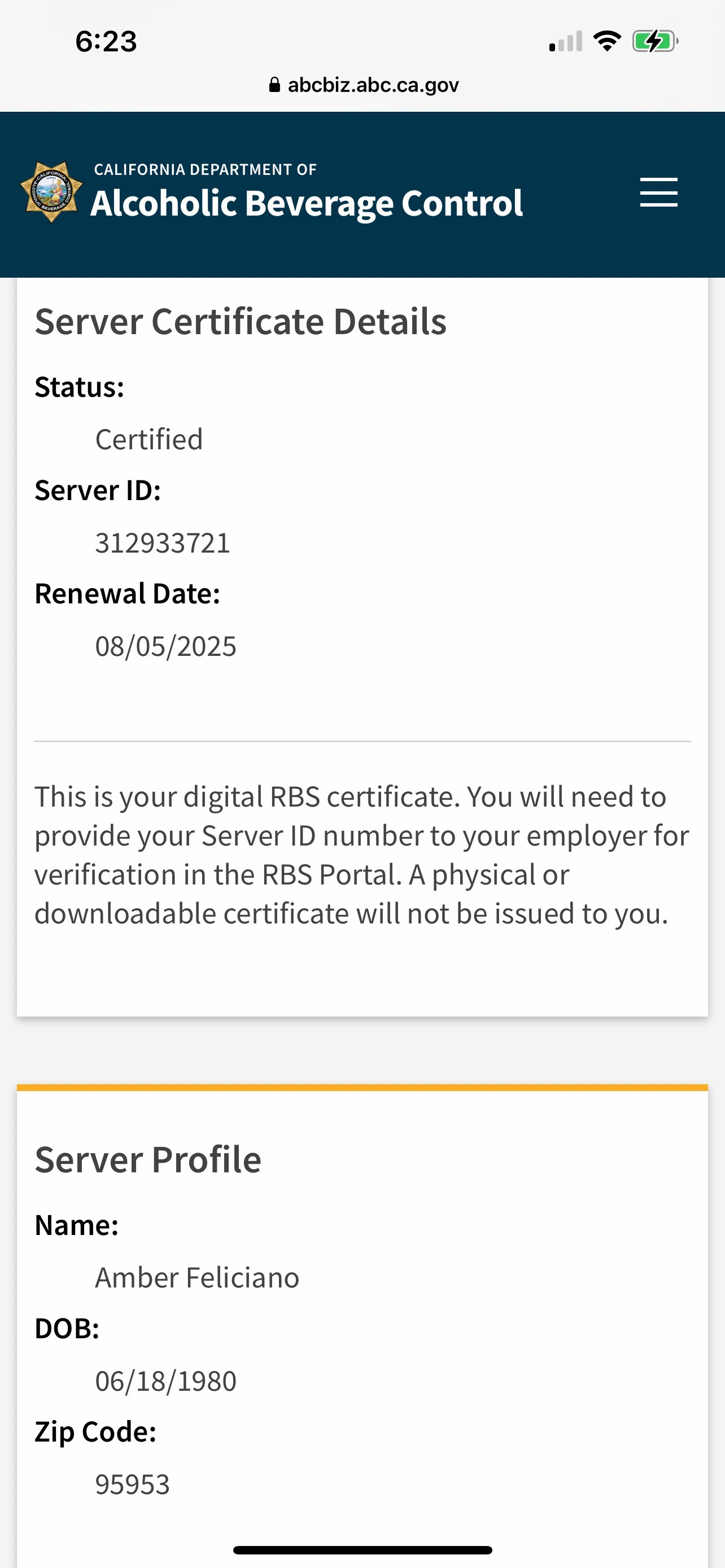Tap the home indicator bar at bottom
This screenshot has width=725, height=1568.
[362, 1550]
